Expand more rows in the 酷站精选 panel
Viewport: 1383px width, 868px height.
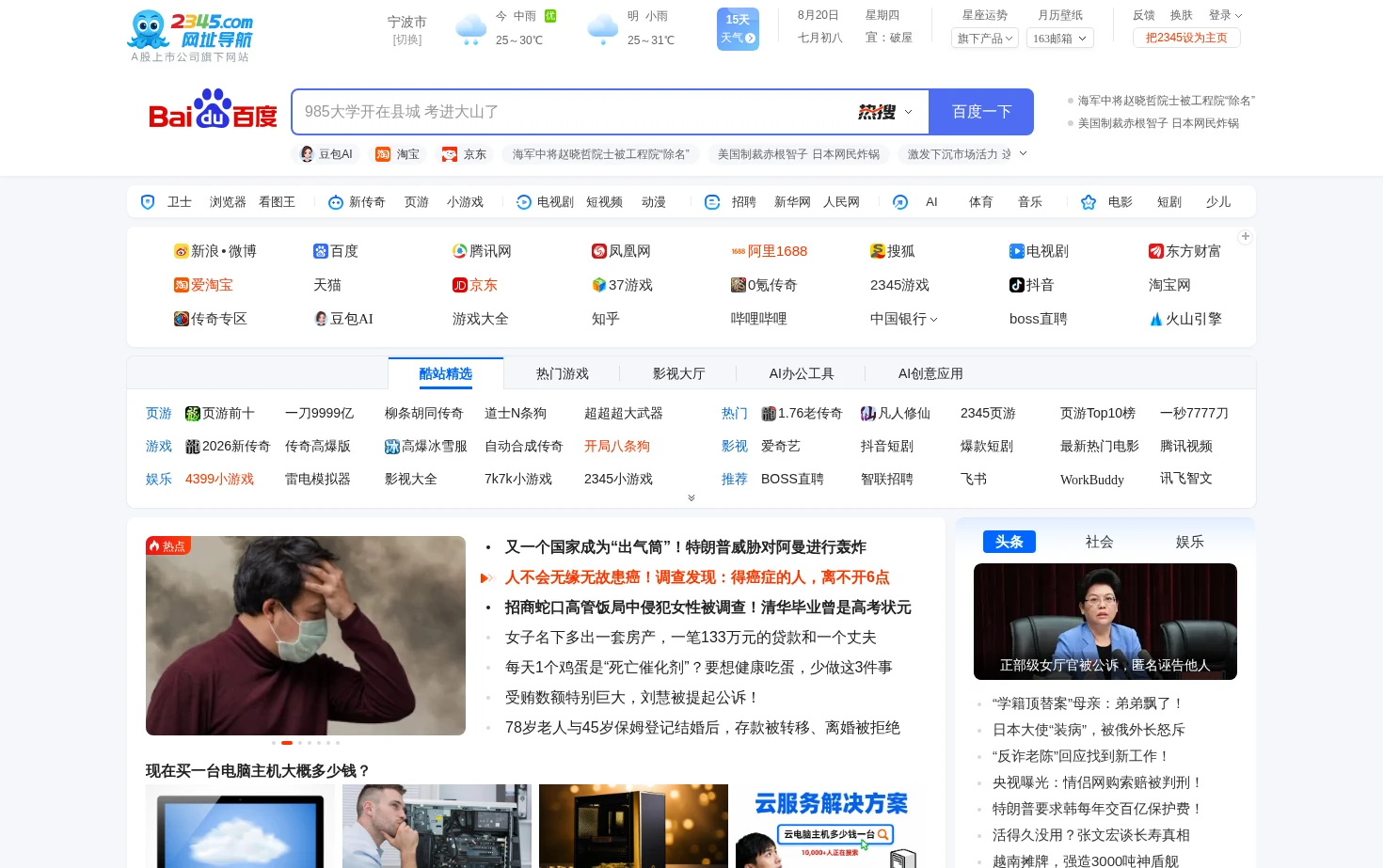(x=691, y=498)
